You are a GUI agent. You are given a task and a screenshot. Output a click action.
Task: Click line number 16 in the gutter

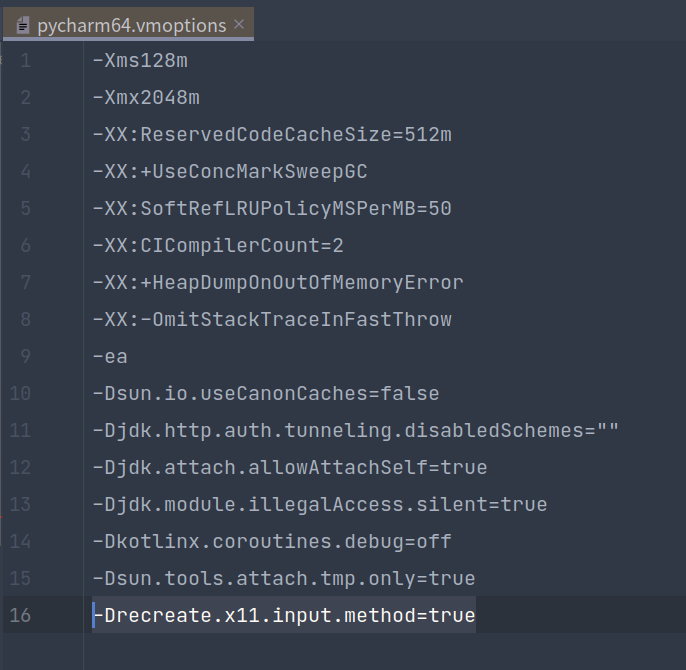point(20,615)
